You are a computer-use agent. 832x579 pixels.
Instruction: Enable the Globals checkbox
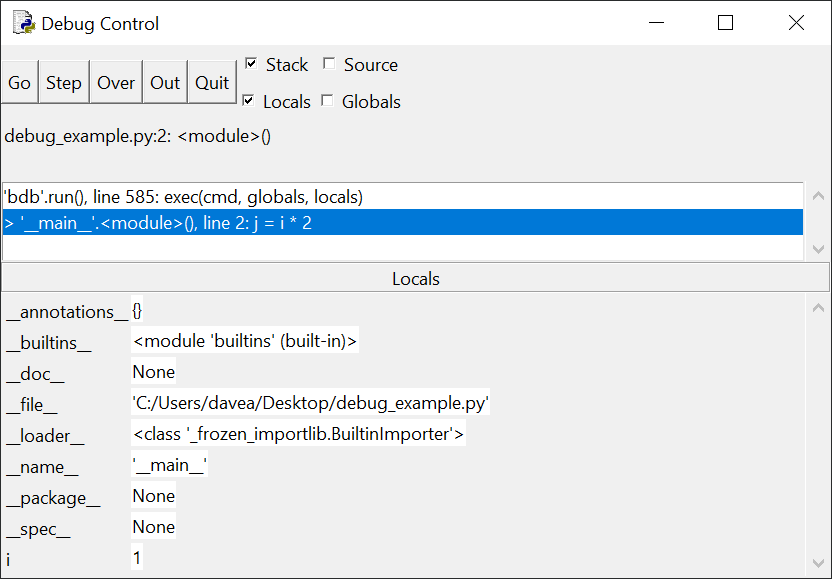pos(328,101)
